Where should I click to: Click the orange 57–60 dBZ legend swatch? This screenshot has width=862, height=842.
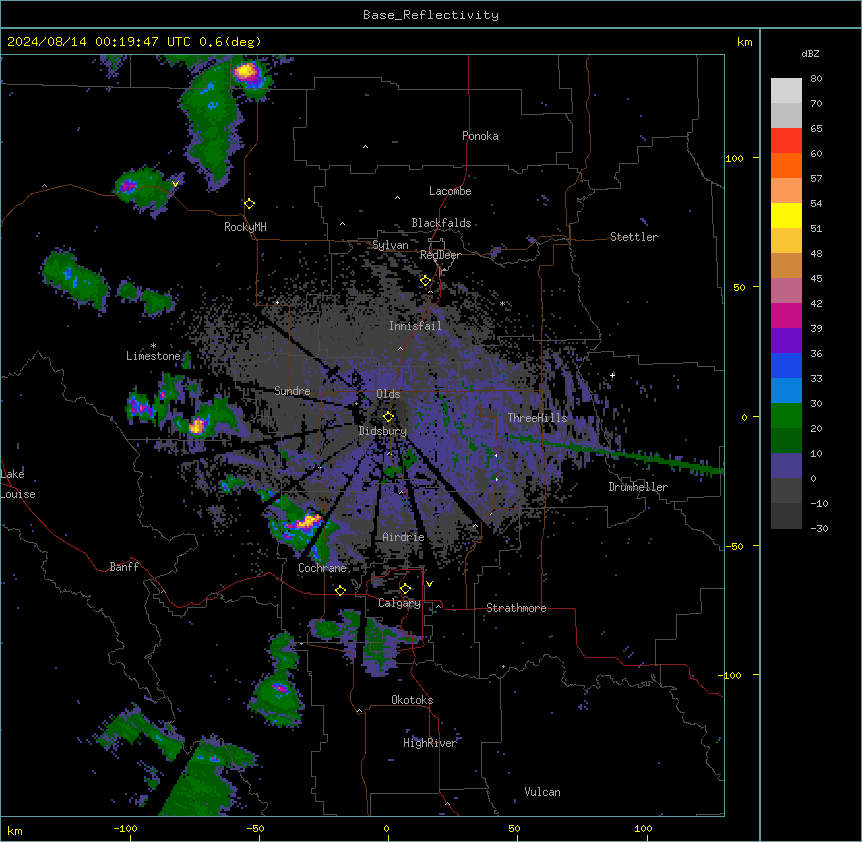tap(786, 165)
